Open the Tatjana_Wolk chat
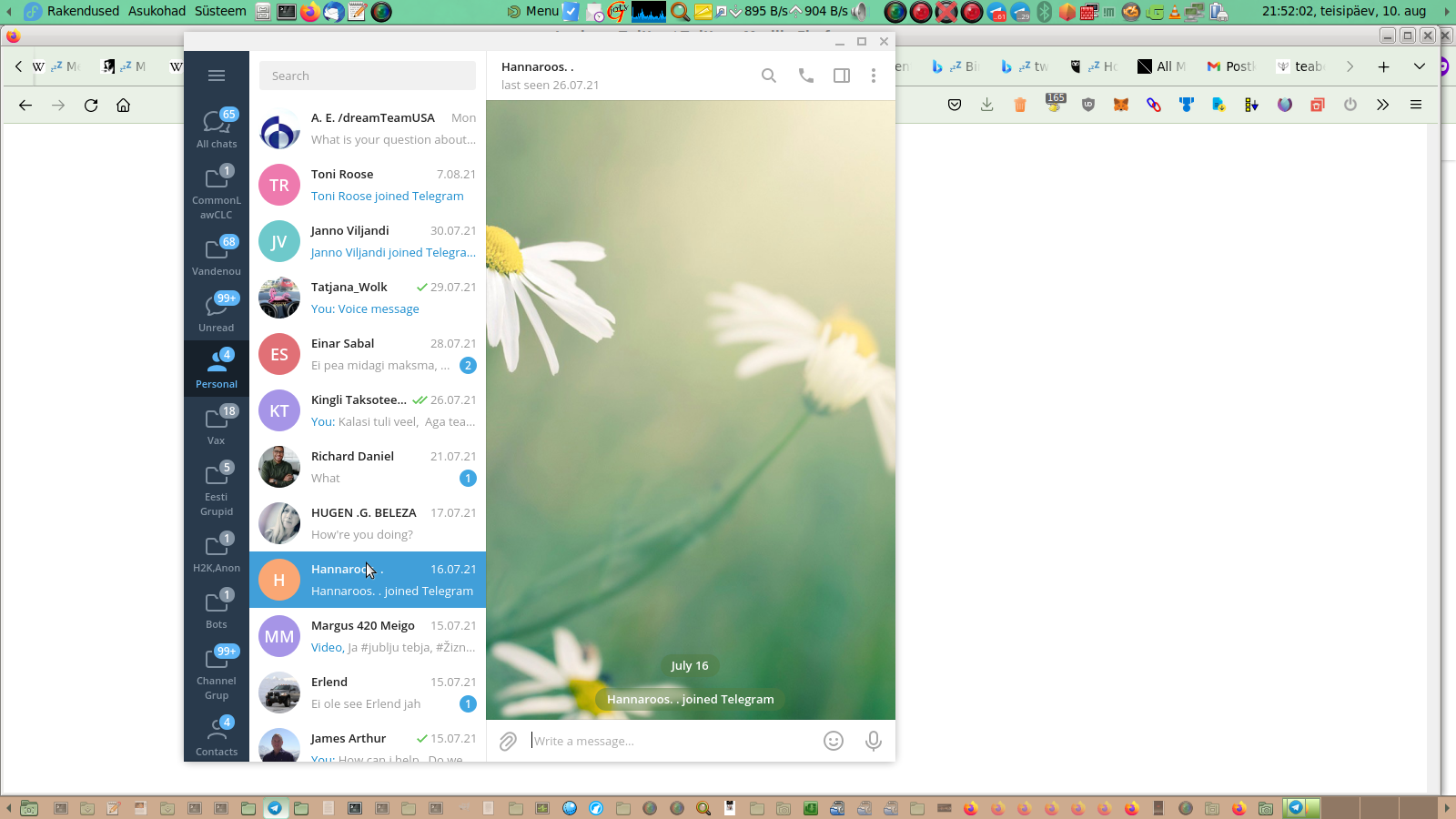1456x819 pixels. (x=368, y=298)
